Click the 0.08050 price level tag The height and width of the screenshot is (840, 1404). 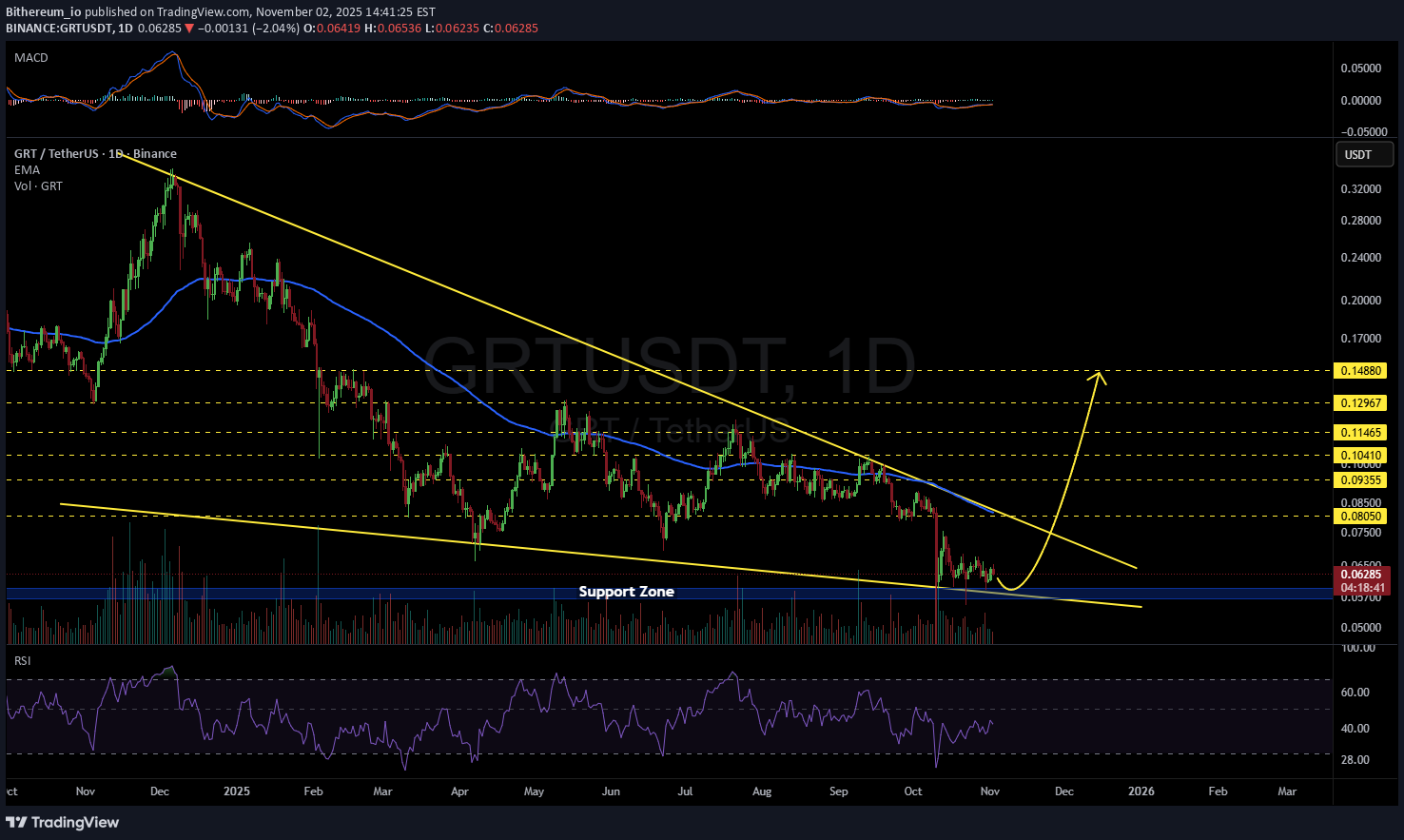pyautogui.click(x=1360, y=517)
